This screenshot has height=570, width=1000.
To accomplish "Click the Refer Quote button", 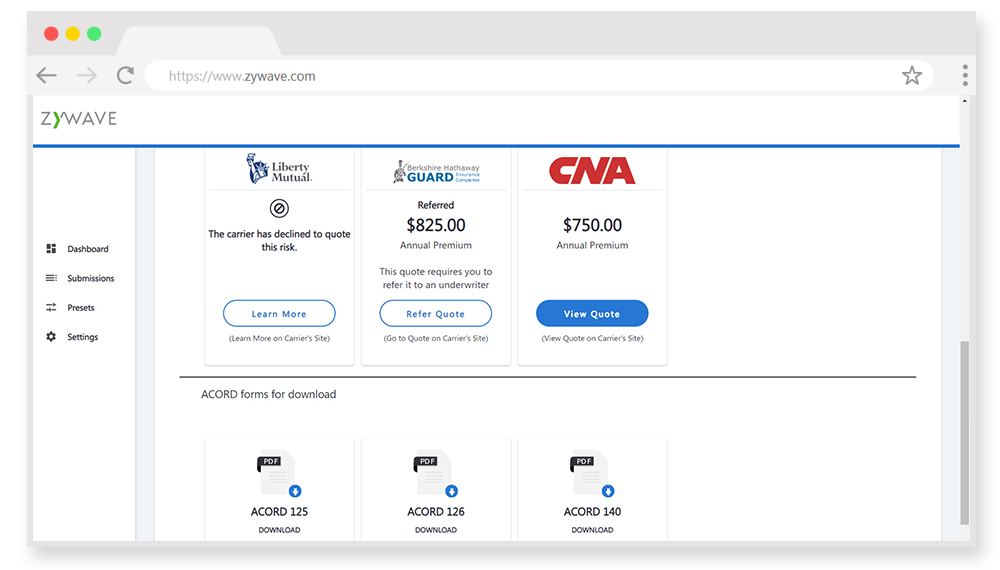I will click(x=436, y=314).
